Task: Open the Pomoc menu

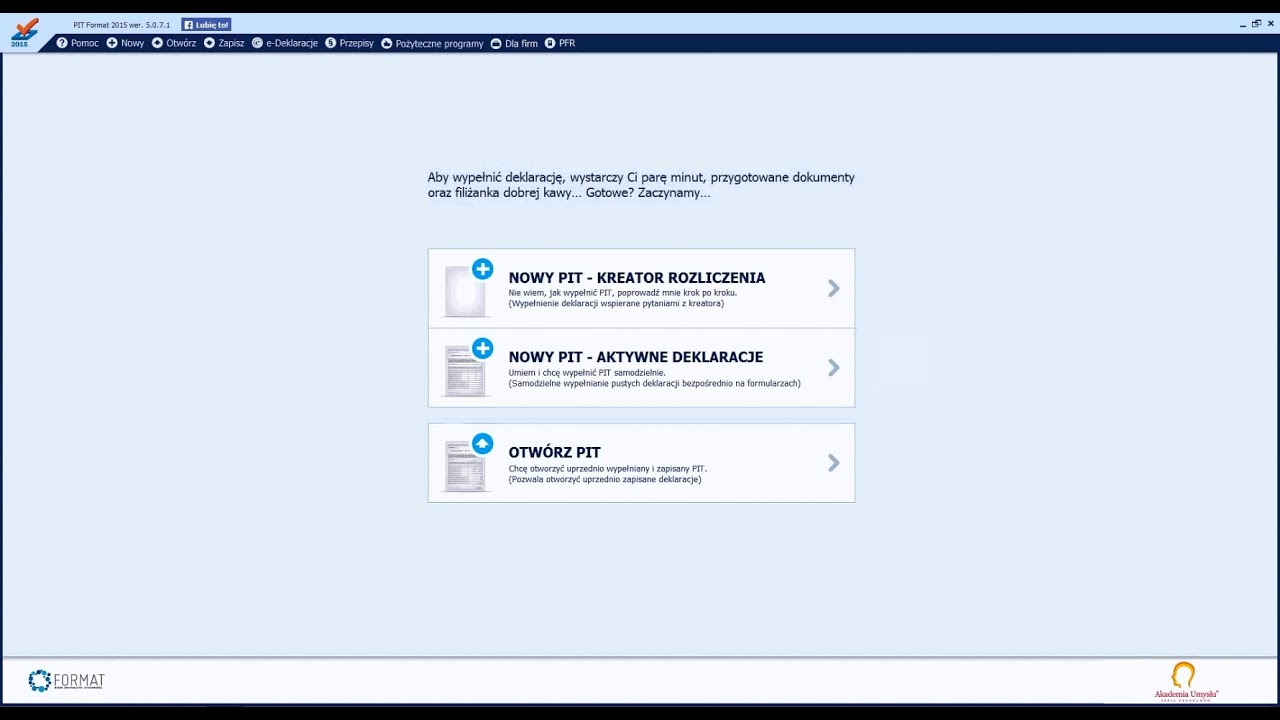Action: coord(78,43)
